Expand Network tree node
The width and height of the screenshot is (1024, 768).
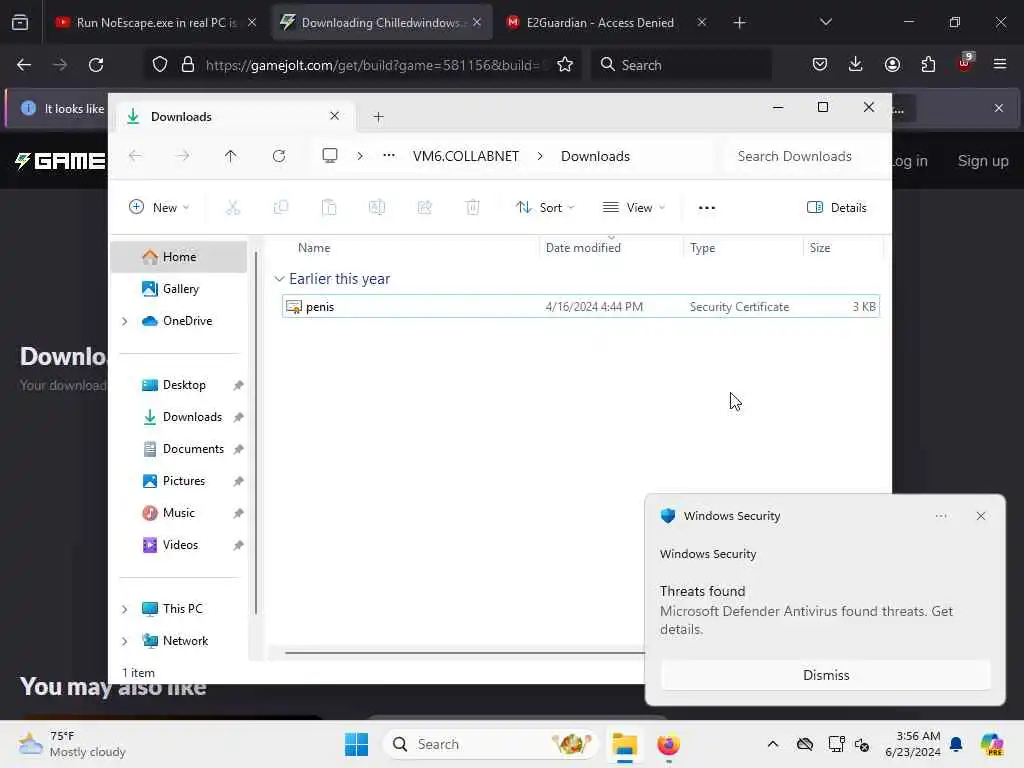pyautogui.click(x=125, y=641)
